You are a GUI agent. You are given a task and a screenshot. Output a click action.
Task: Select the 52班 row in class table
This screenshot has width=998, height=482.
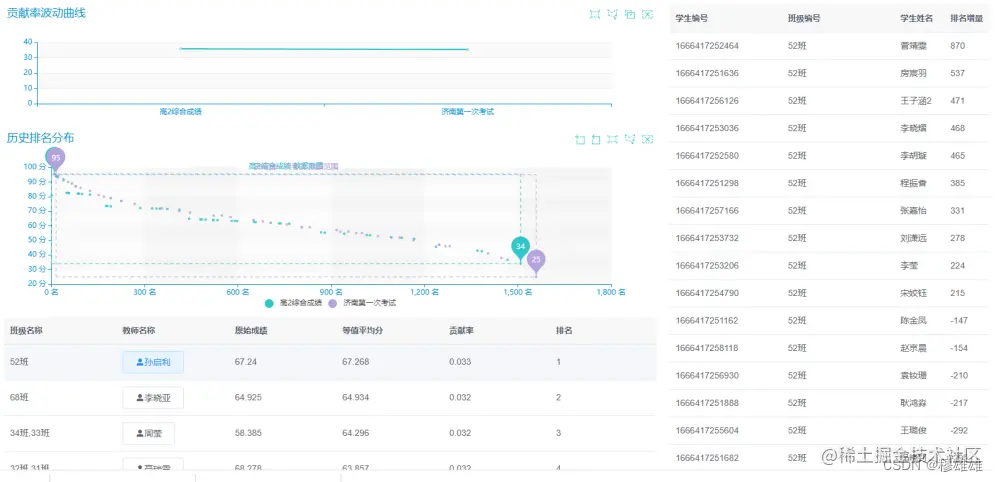tap(330, 362)
